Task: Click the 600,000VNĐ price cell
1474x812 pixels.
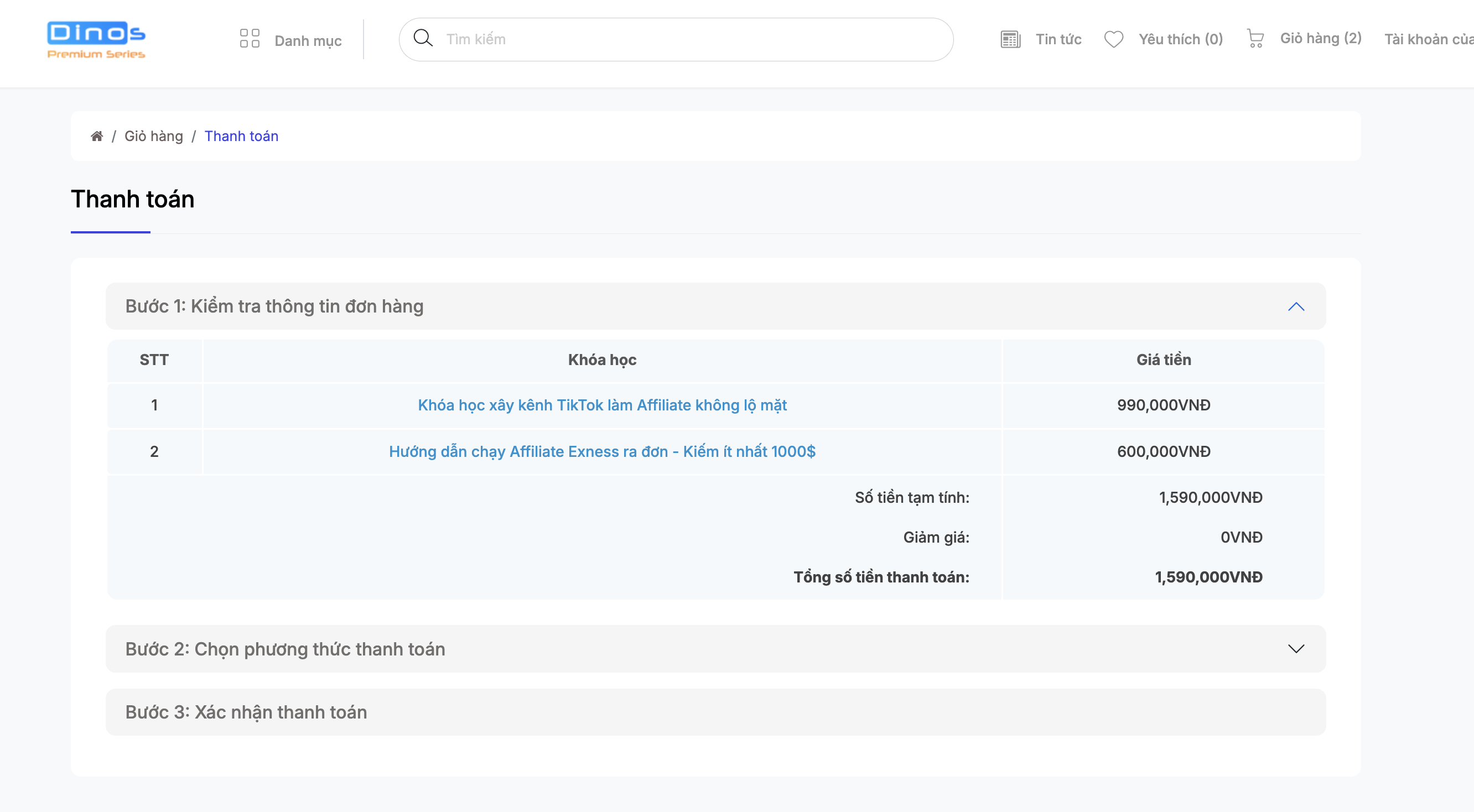Action: 1163,452
